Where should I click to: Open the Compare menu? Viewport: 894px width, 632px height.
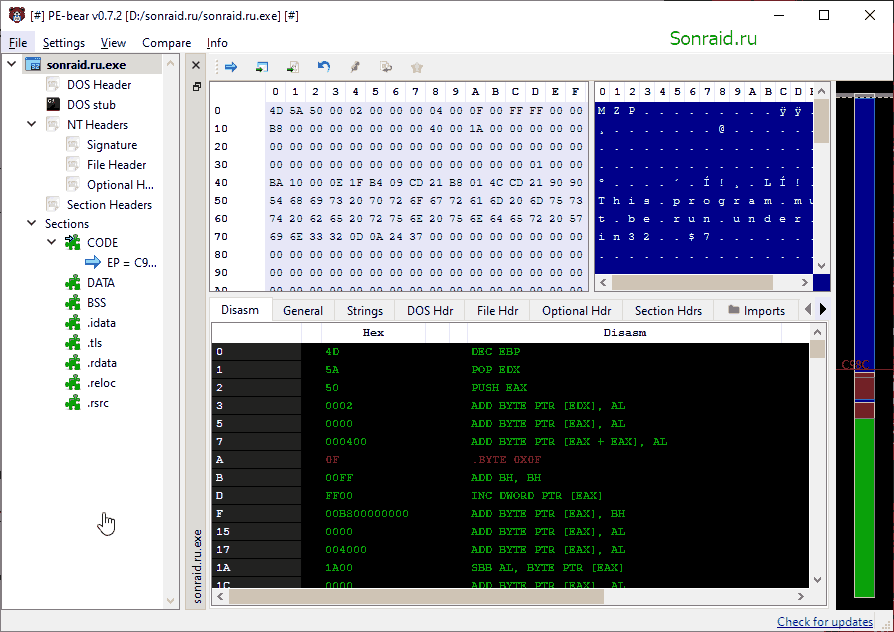(166, 43)
